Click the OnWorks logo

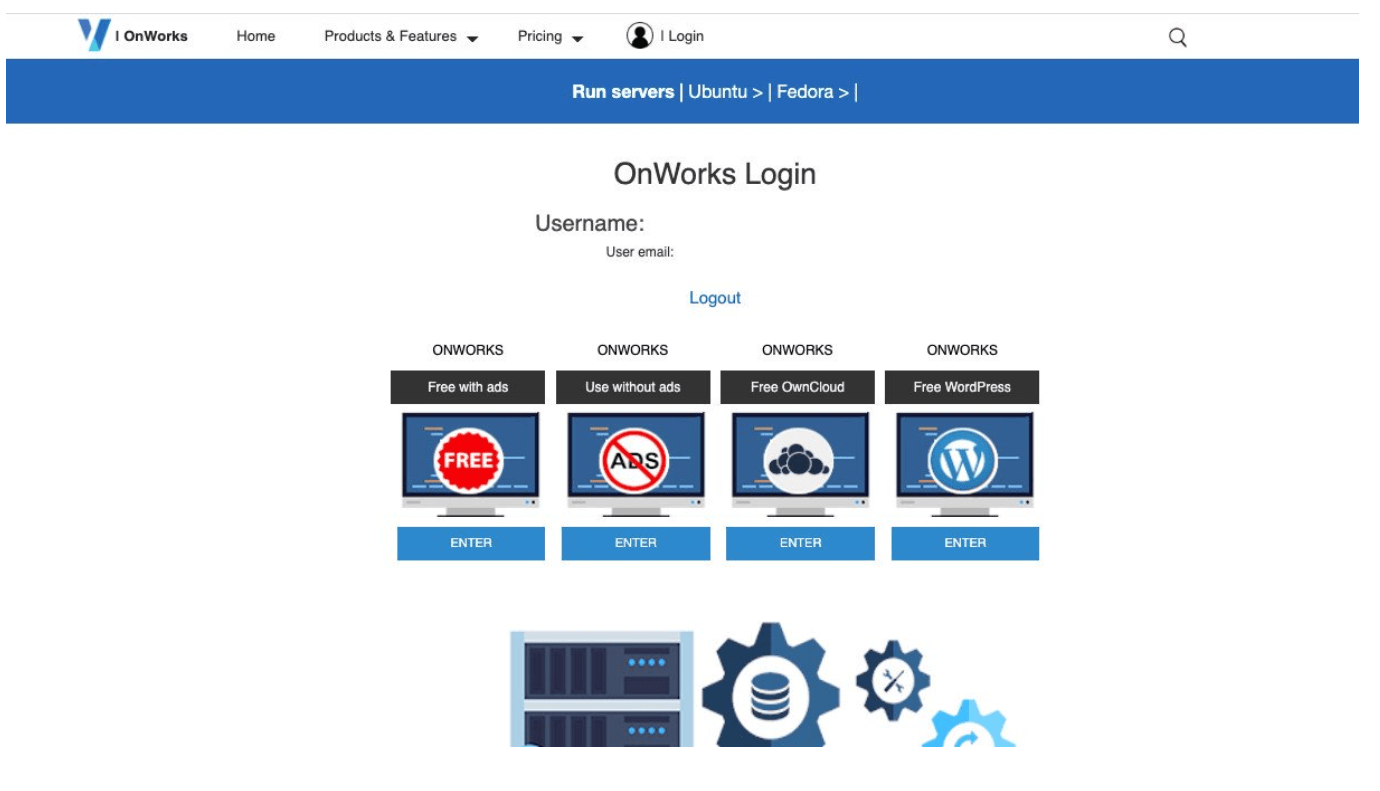[95, 34]
